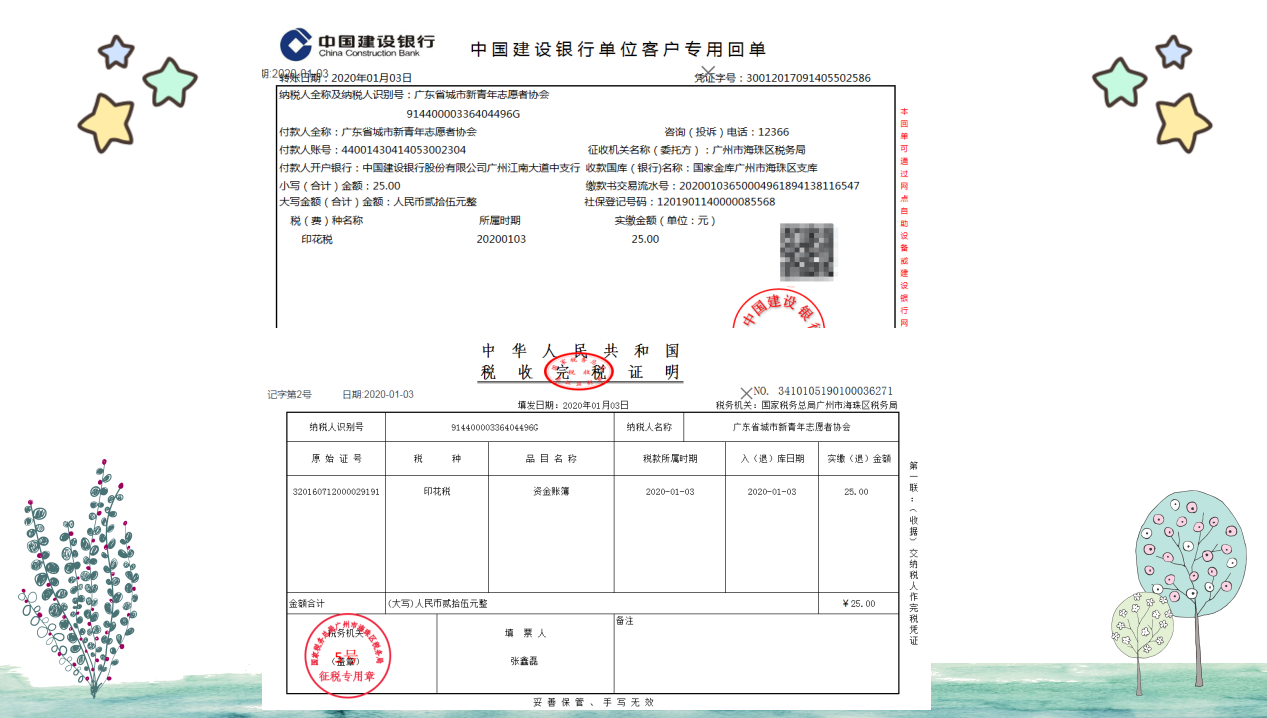Click the blurred QR code on the receipt
The width and height of the screenshot is (1267, 718).
coord(807,252)
